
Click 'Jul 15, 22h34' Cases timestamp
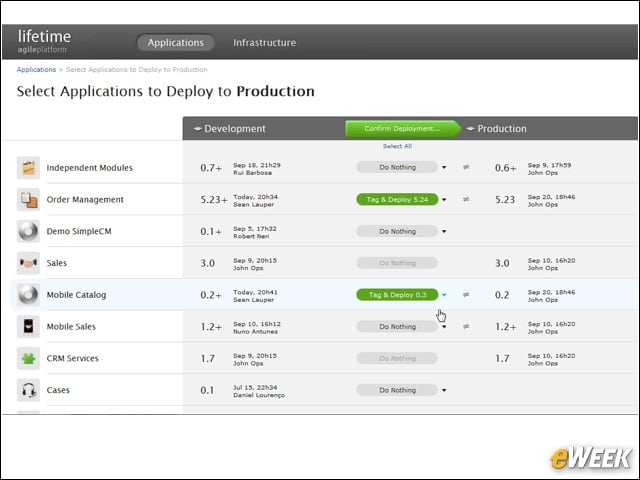(255, 387)
